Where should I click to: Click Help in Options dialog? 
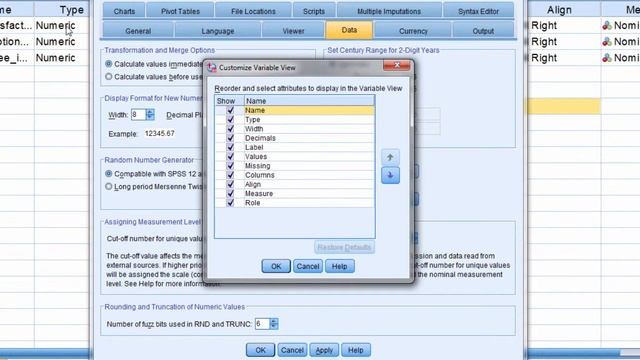tap(356, 350)
